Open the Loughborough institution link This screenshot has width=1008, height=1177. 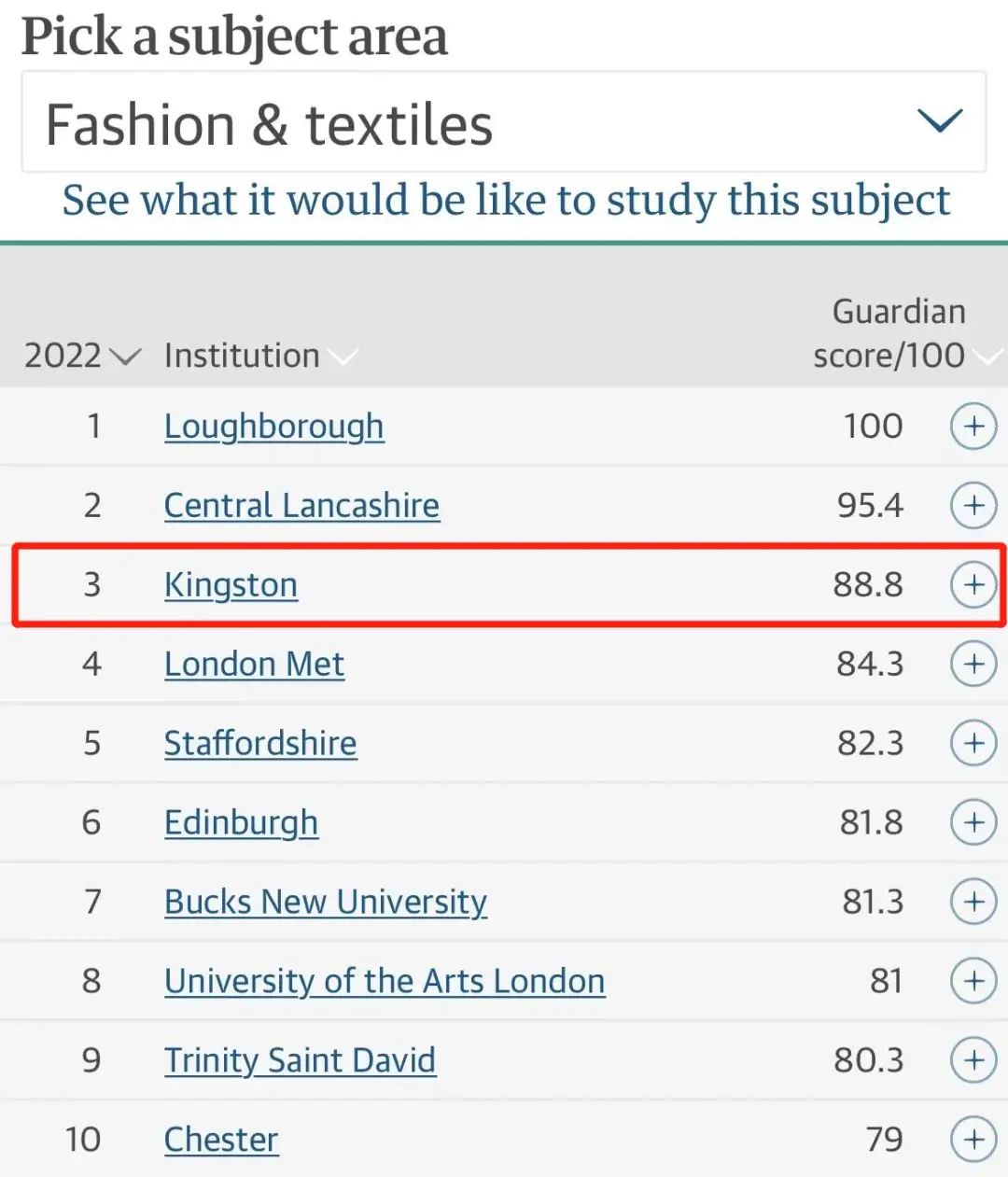(x=273, y=427)
